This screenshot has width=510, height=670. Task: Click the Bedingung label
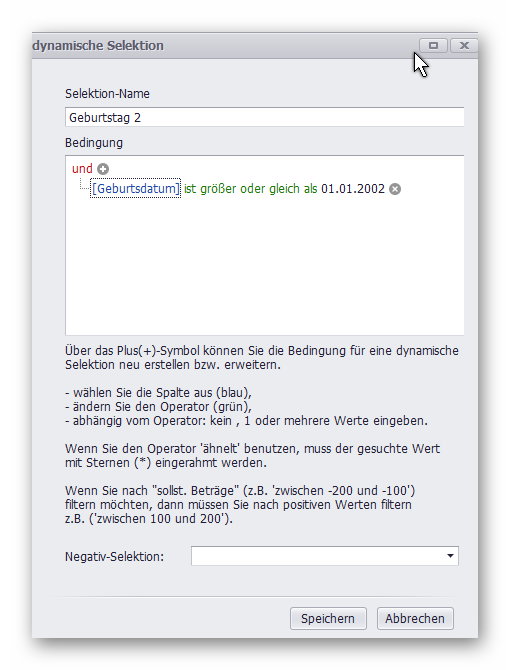click(x=94, y=143)
